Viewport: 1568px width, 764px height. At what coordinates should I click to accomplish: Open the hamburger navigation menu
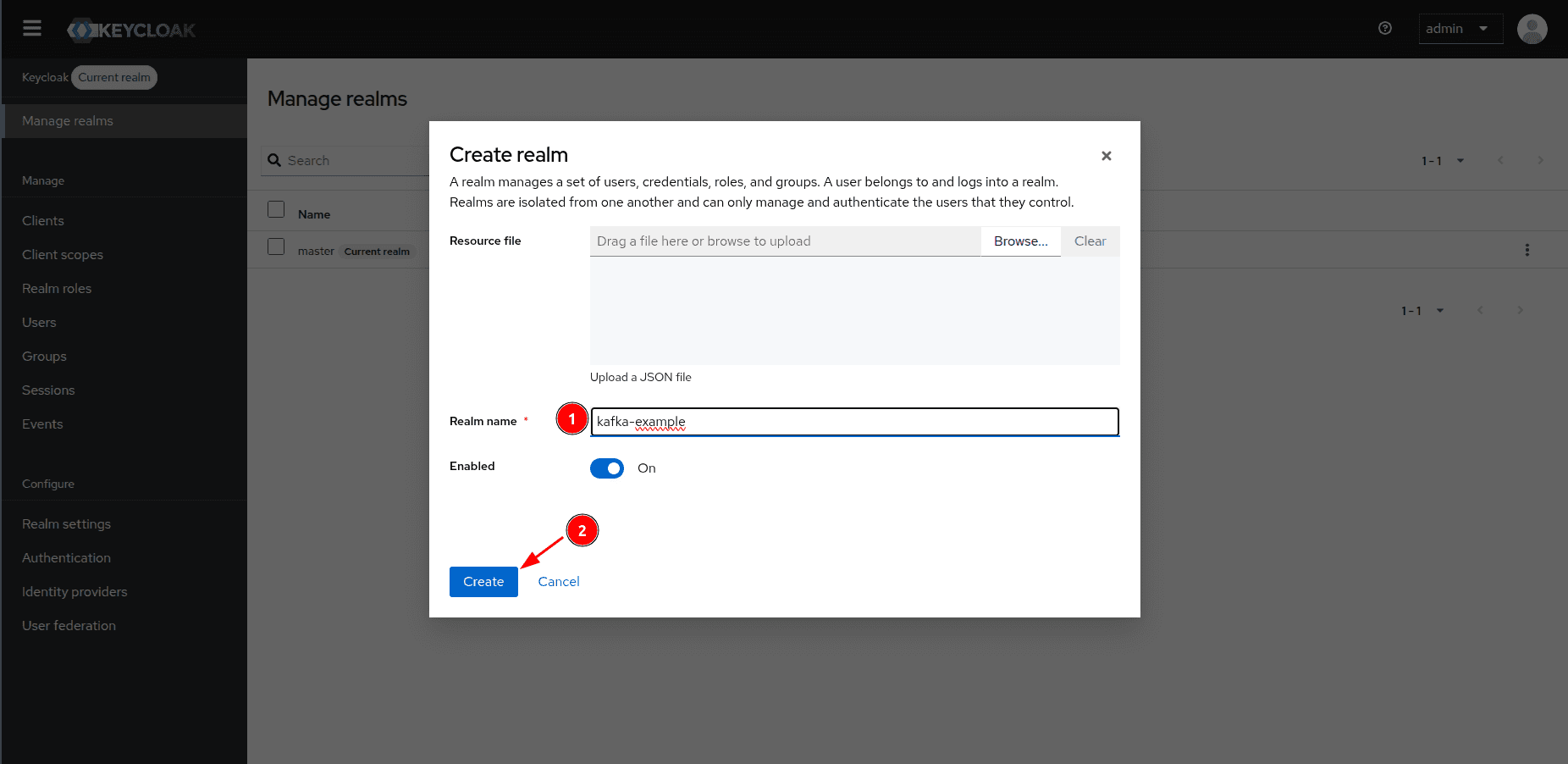click(x=32, y=29)
